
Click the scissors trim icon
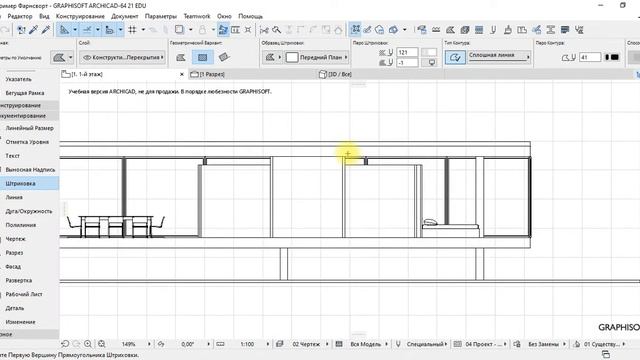click(264, 30)
